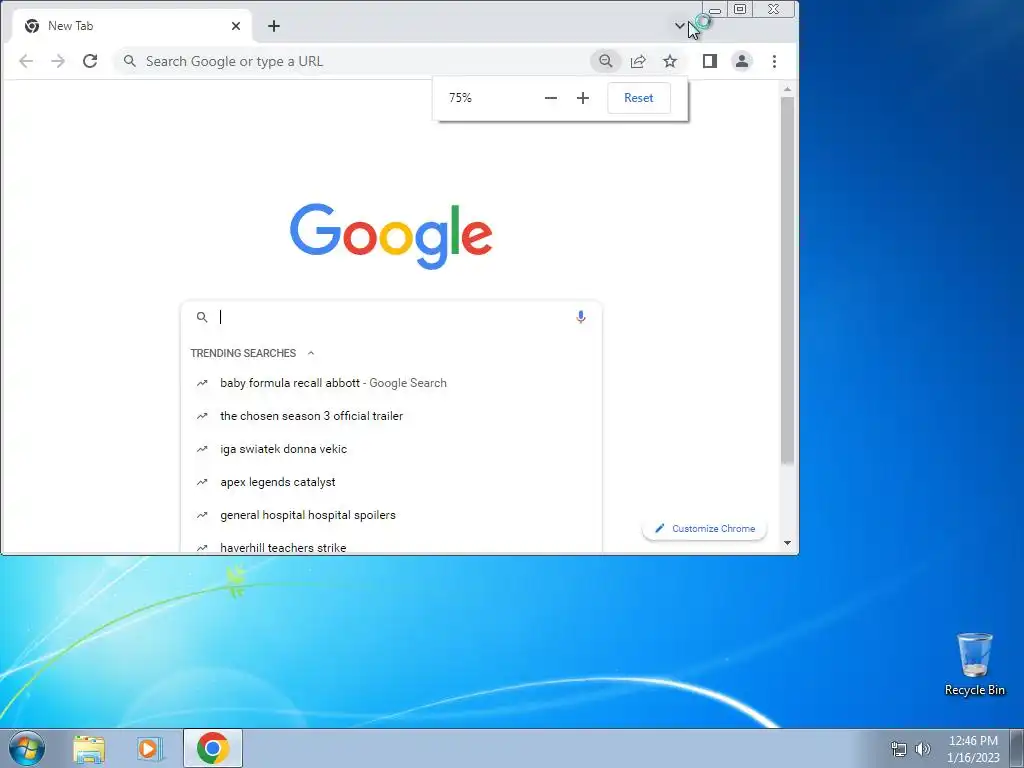This screenshot has height=768, width=1024.
Task: Decrease zoom with the minus button
Action: tap(551, 98)
